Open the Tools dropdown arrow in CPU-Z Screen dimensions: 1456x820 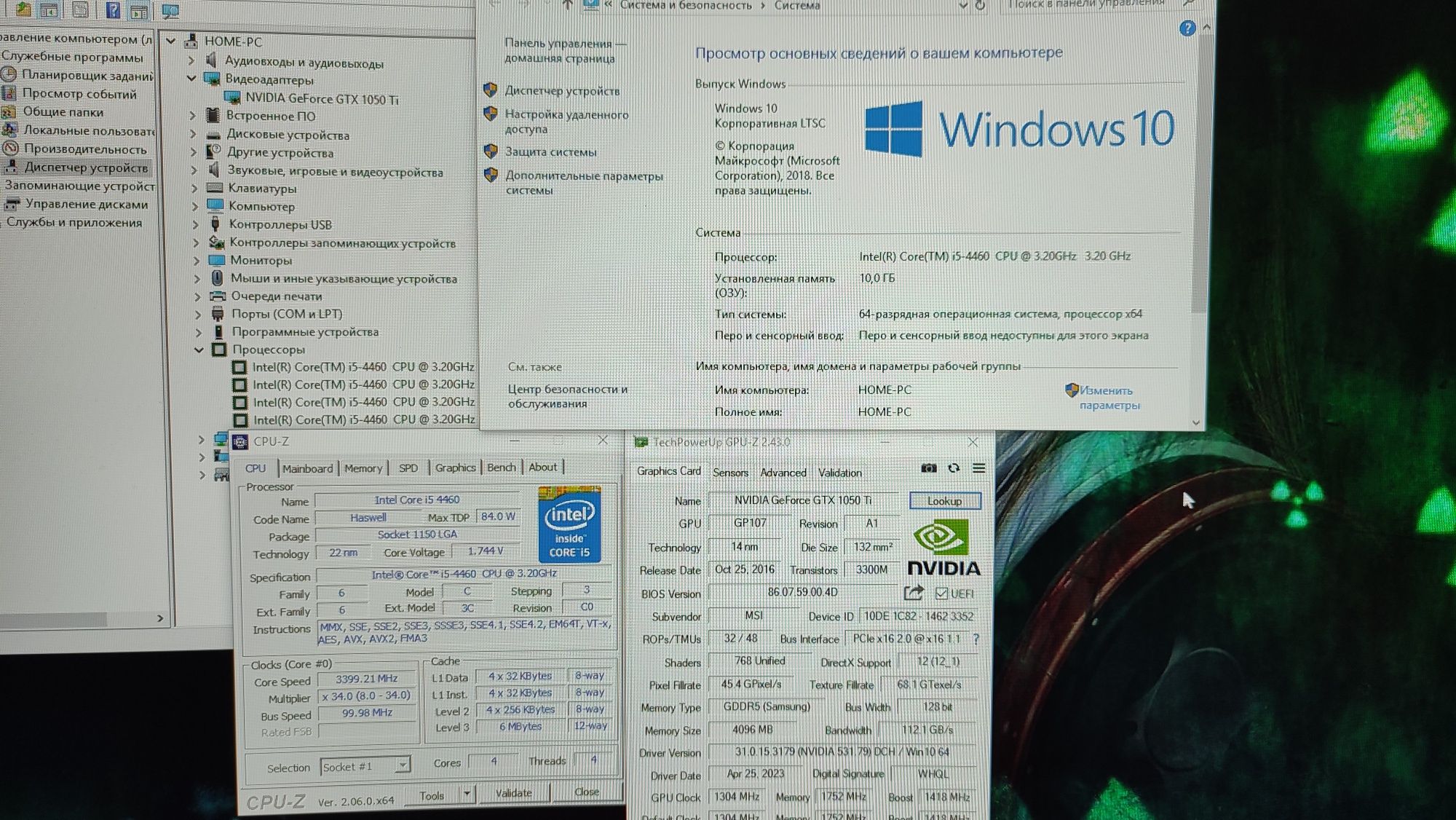tap(467, 793)
